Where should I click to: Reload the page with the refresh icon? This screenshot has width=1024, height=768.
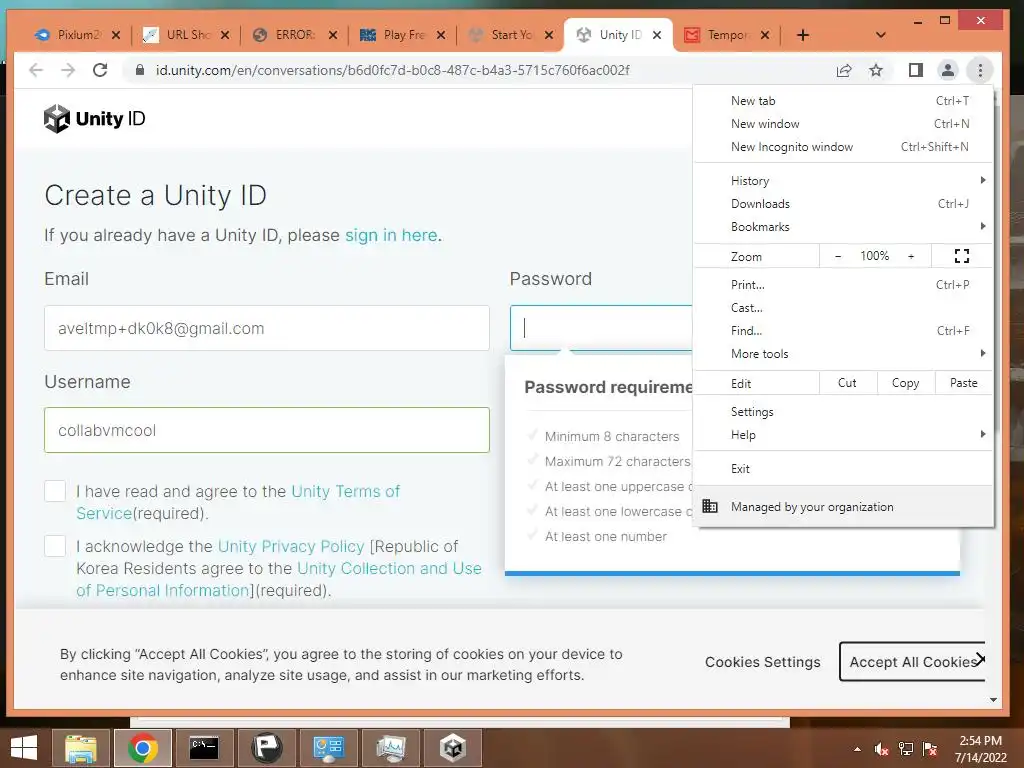[x=100, y=70]
